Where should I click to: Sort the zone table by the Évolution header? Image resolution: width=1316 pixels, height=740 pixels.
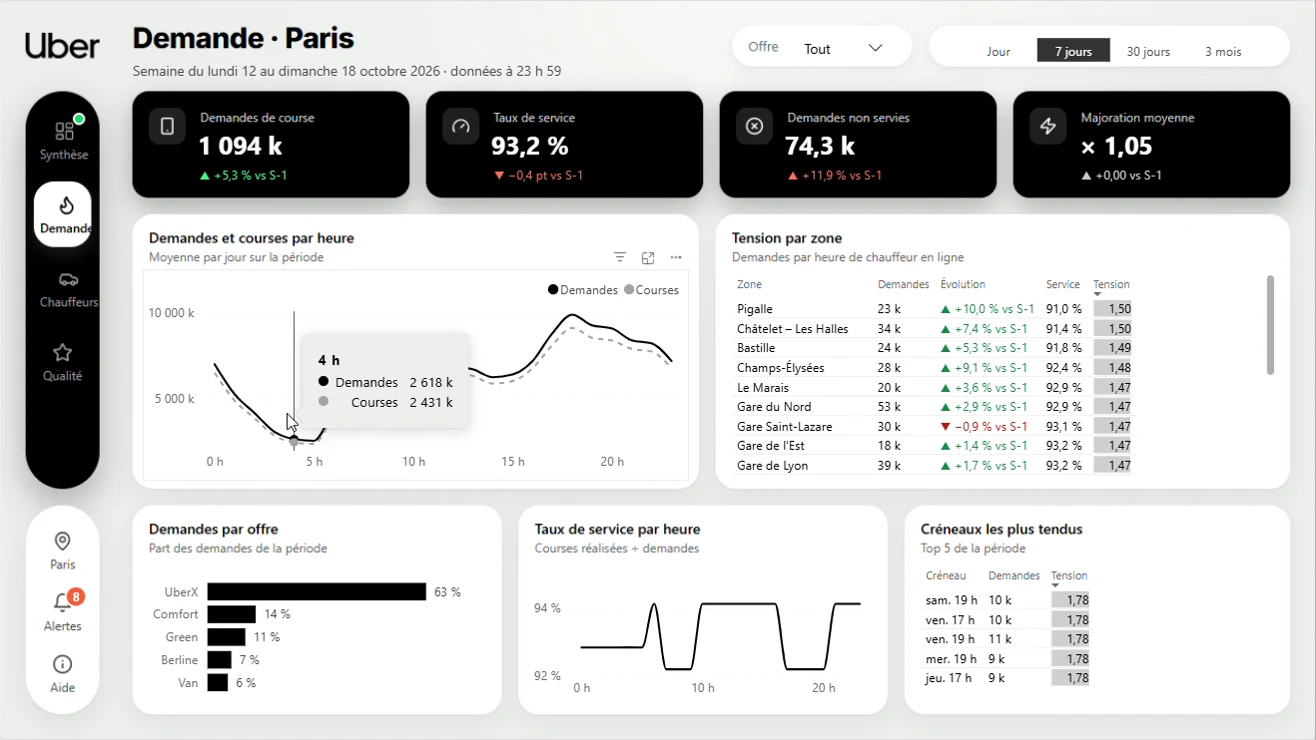pyautogui.click(x=962, y=285)
